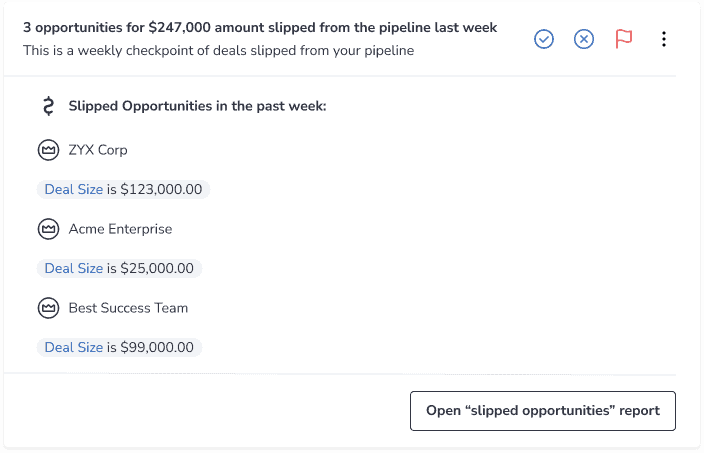Select the ZYX Corp opportunity name
Image resolution: width=704 pixels, height=453 pixels.
click(98, 150)
